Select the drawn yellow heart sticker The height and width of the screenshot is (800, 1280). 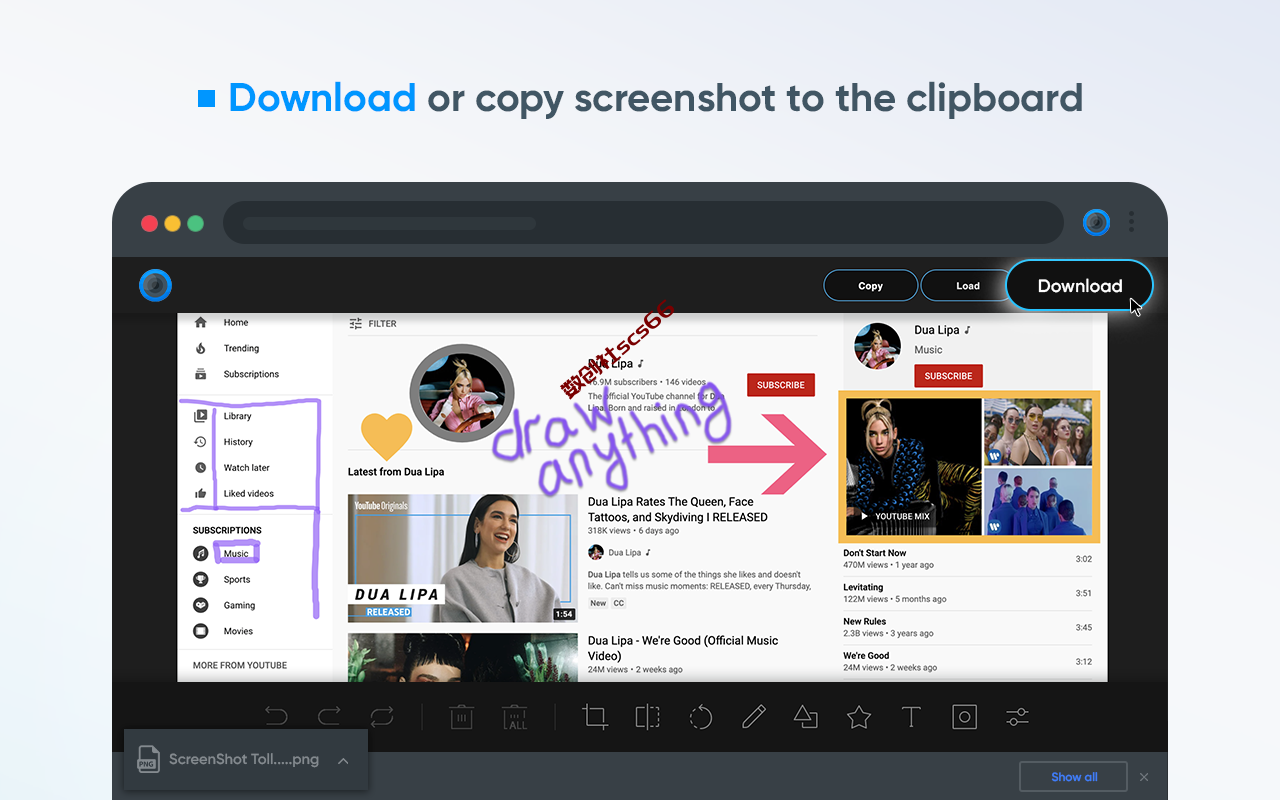386,436
